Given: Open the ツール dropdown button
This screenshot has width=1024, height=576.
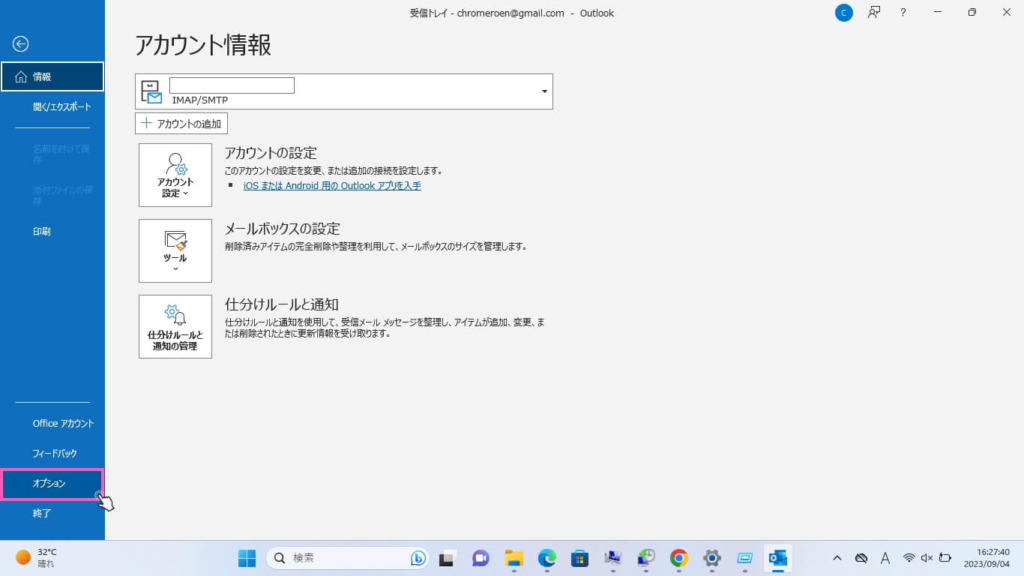Looking at the screenshot, I should point(175,251).
